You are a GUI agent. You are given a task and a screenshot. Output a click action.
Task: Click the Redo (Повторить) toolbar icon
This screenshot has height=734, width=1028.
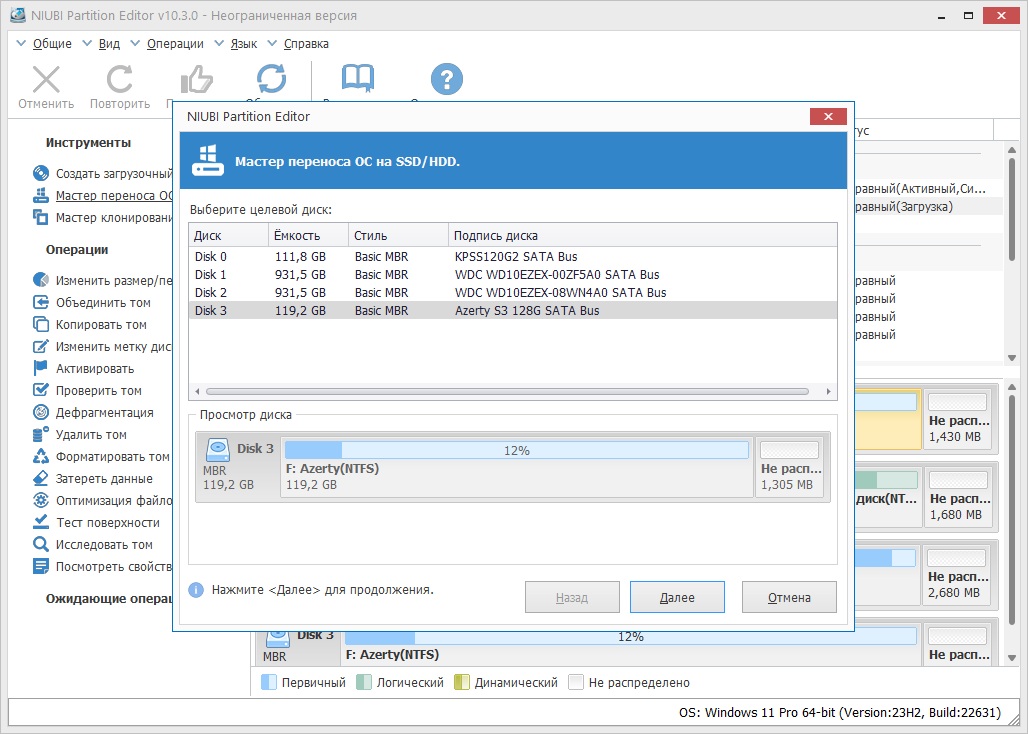coord(120,80)
